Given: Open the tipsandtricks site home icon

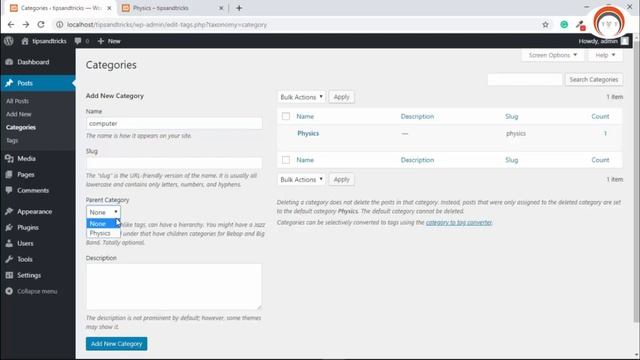Looking at the screenshot, I should 25,41.
